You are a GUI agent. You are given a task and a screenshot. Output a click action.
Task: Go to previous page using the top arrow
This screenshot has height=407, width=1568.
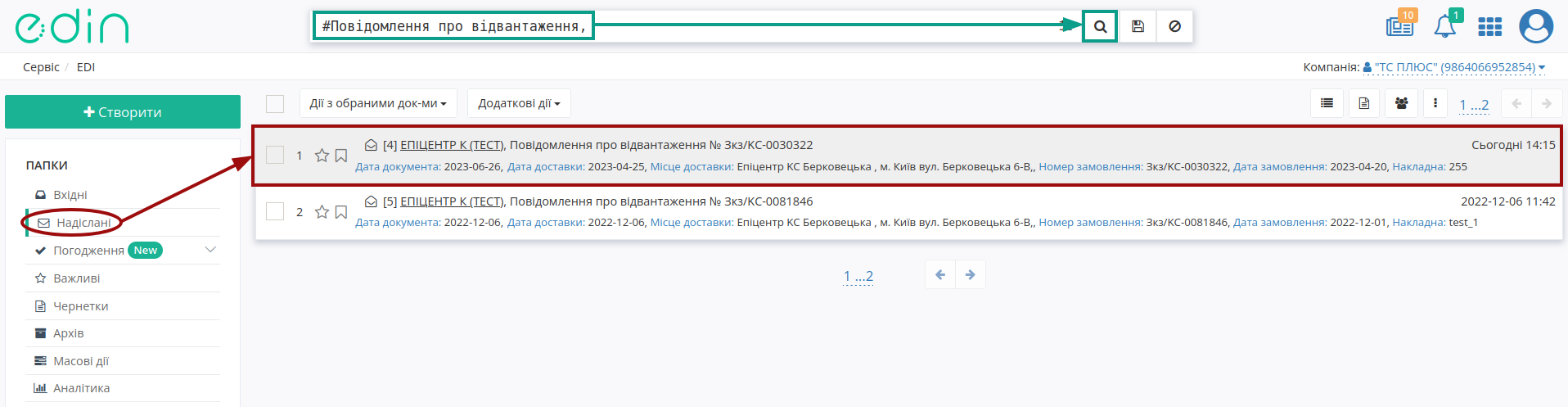pyautogui.click(x=1516, y=104)
